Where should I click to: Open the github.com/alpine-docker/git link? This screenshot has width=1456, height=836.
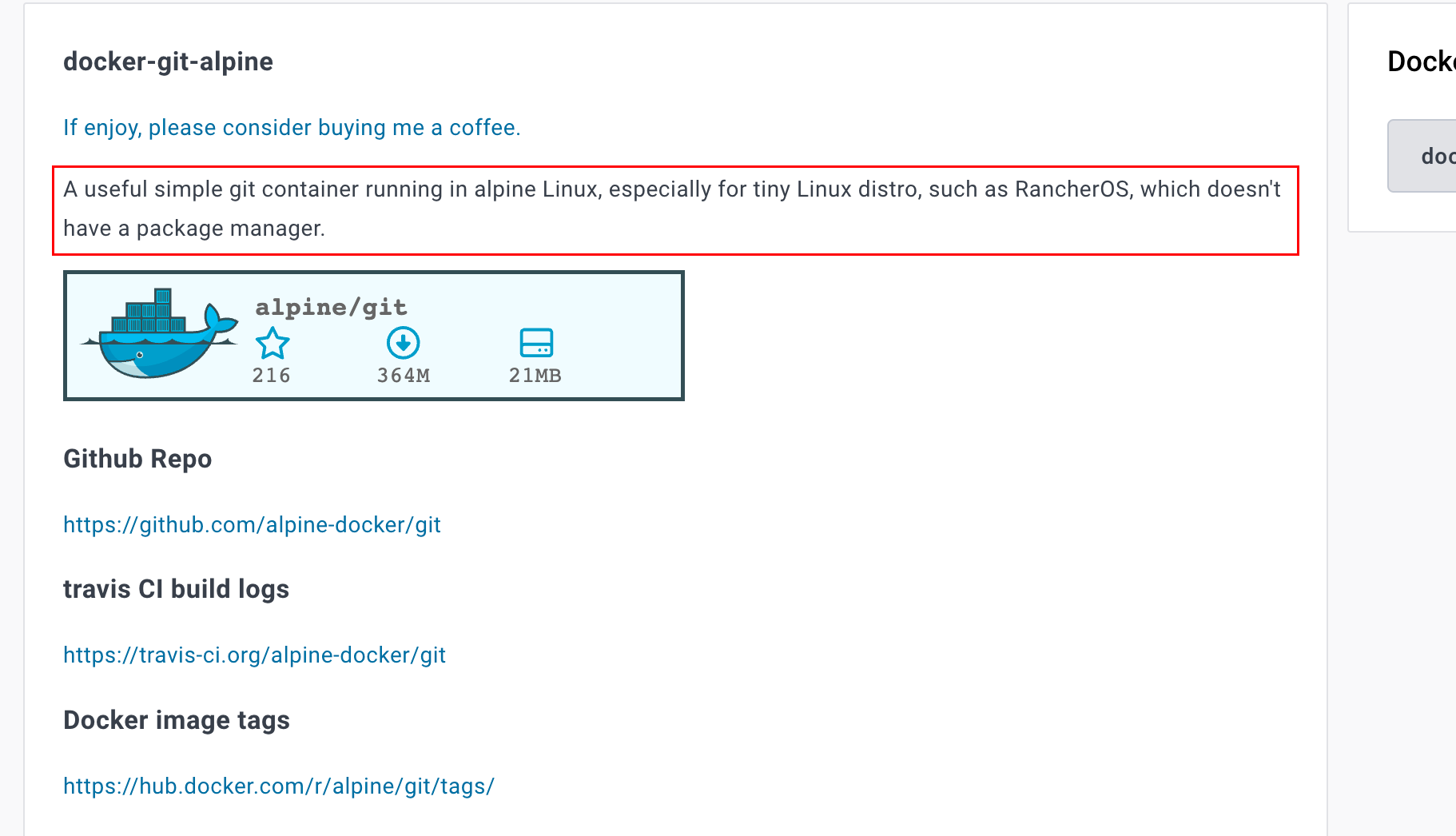pos(252,525)
